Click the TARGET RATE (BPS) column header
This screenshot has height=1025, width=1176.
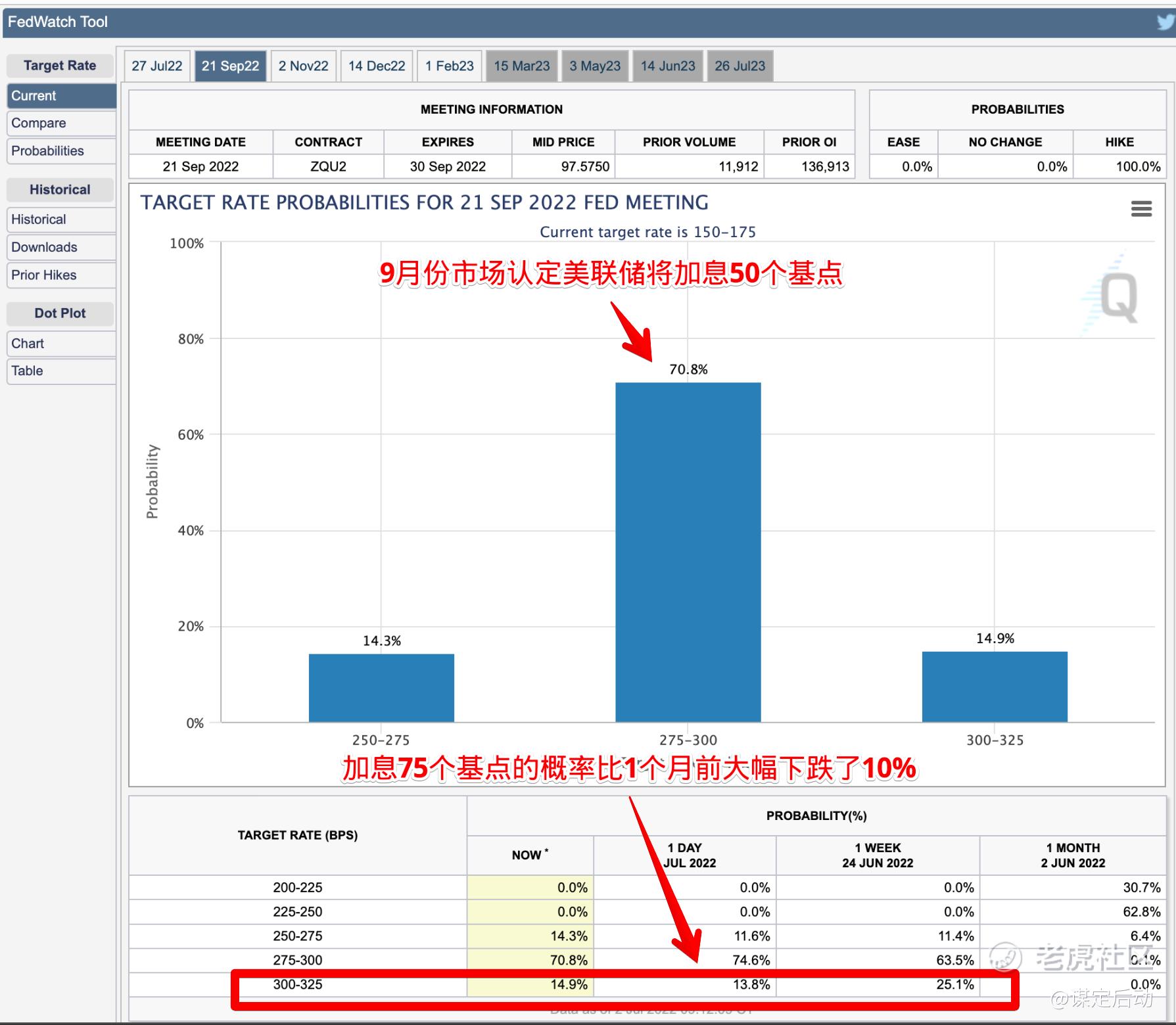(x=298, y=836)
